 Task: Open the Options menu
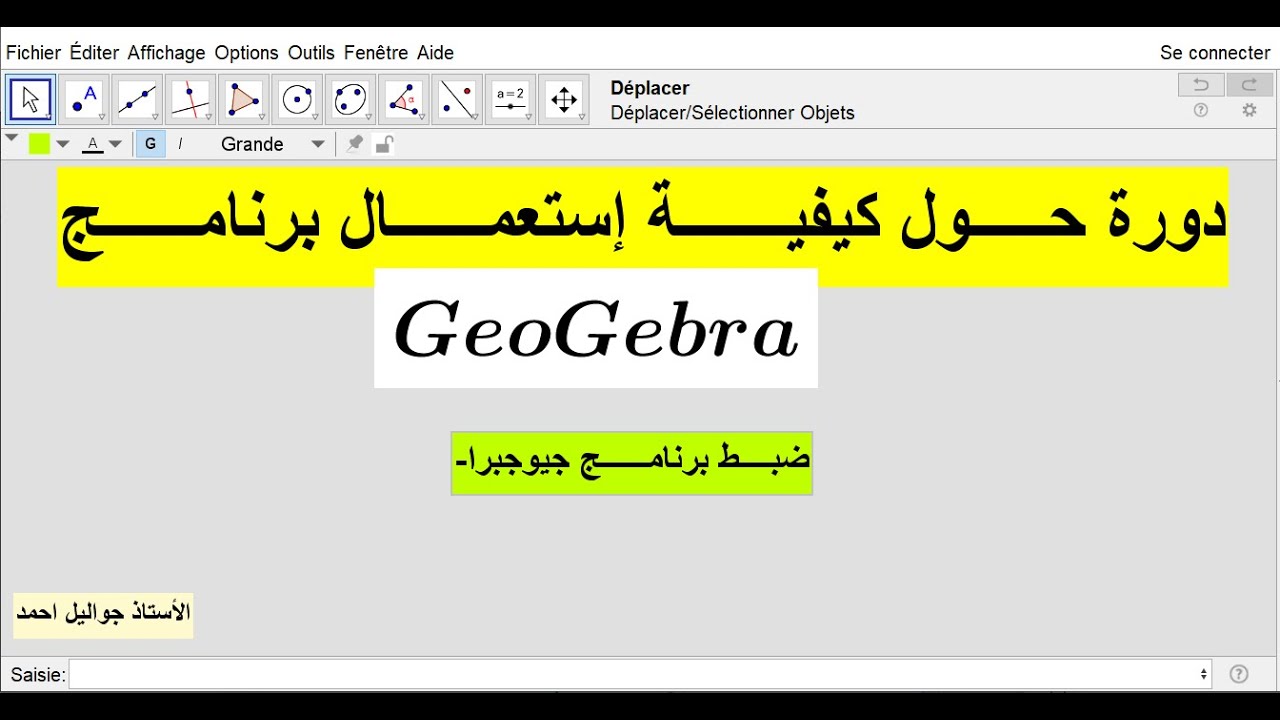click(x=246, y=53)
